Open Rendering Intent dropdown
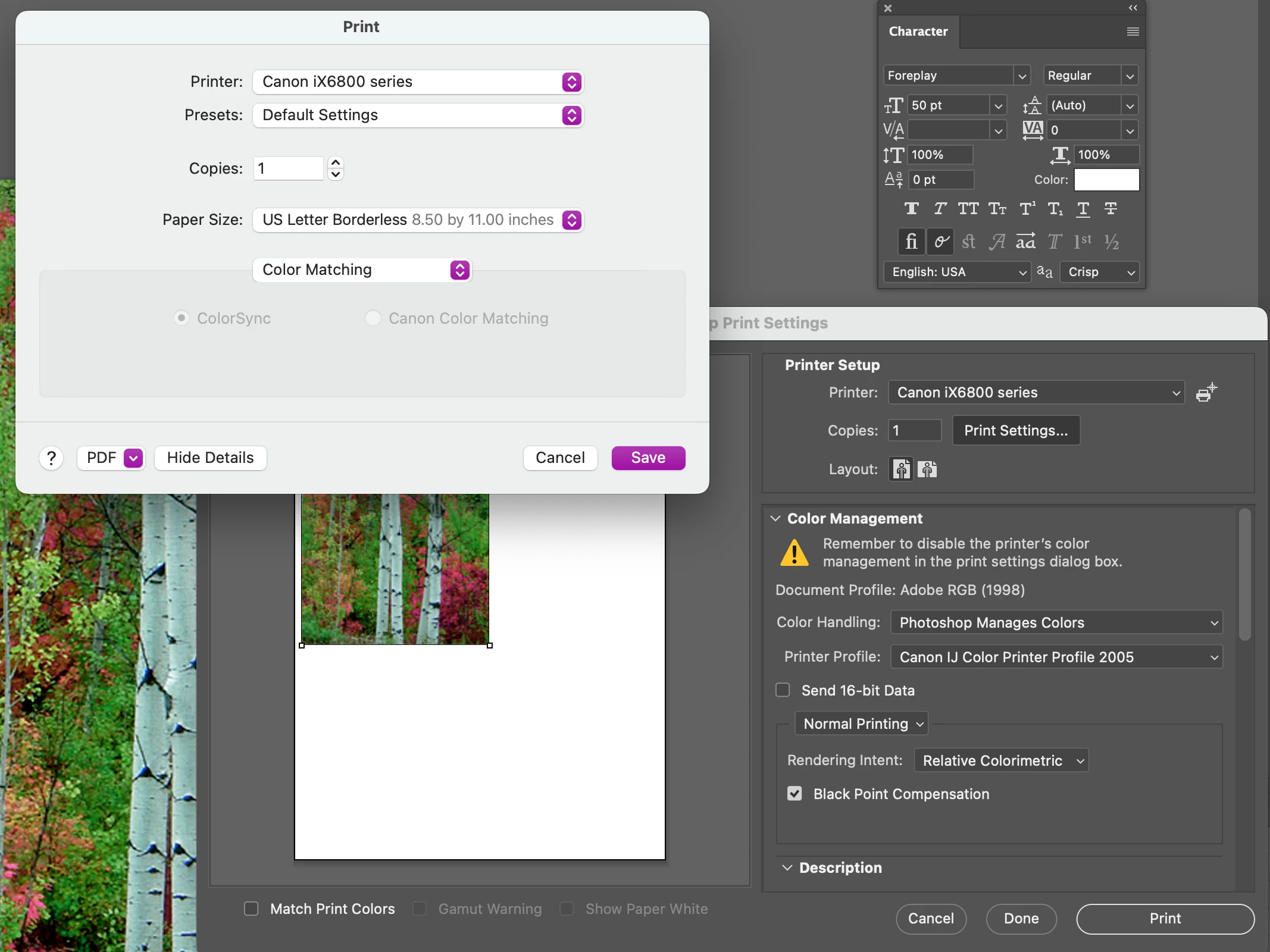1270x952 pixels. coord(1001,760)
